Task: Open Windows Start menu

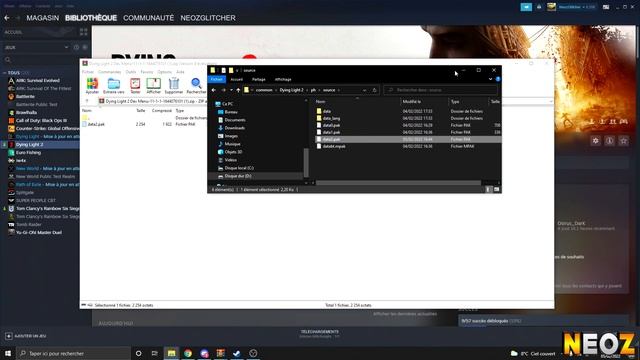Action: click(8, 353)
